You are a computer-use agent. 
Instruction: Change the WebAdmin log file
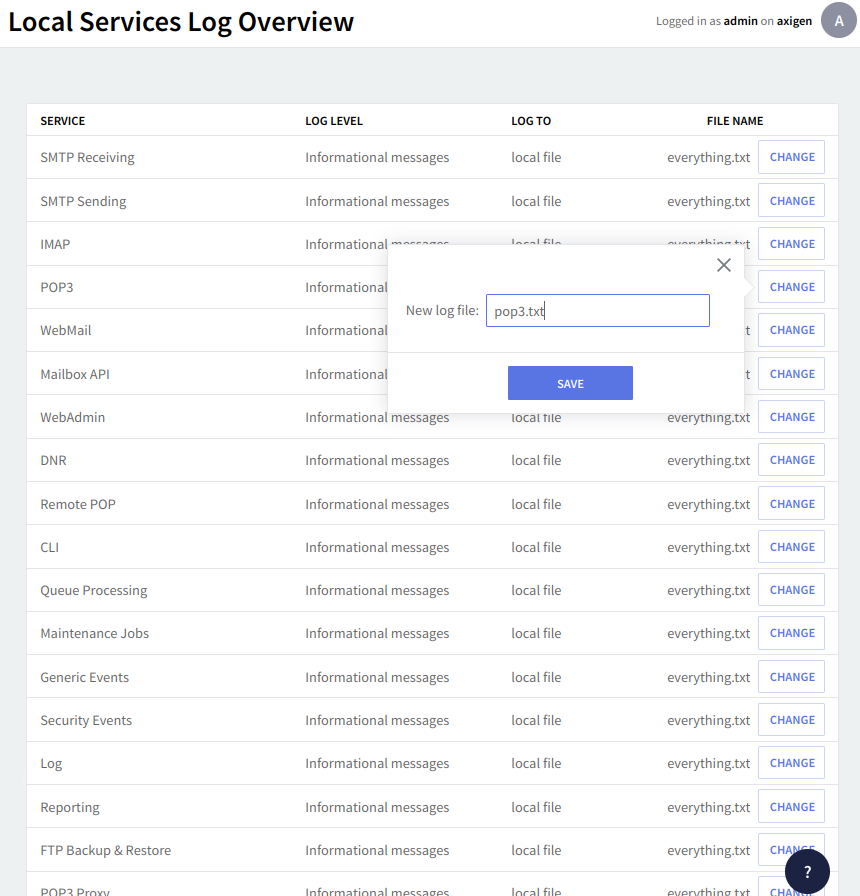[791, 417]
